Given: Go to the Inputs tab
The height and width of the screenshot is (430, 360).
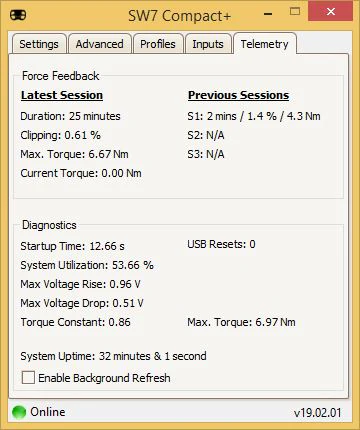Looking at the screenshot, I should [x=208, y=44].
